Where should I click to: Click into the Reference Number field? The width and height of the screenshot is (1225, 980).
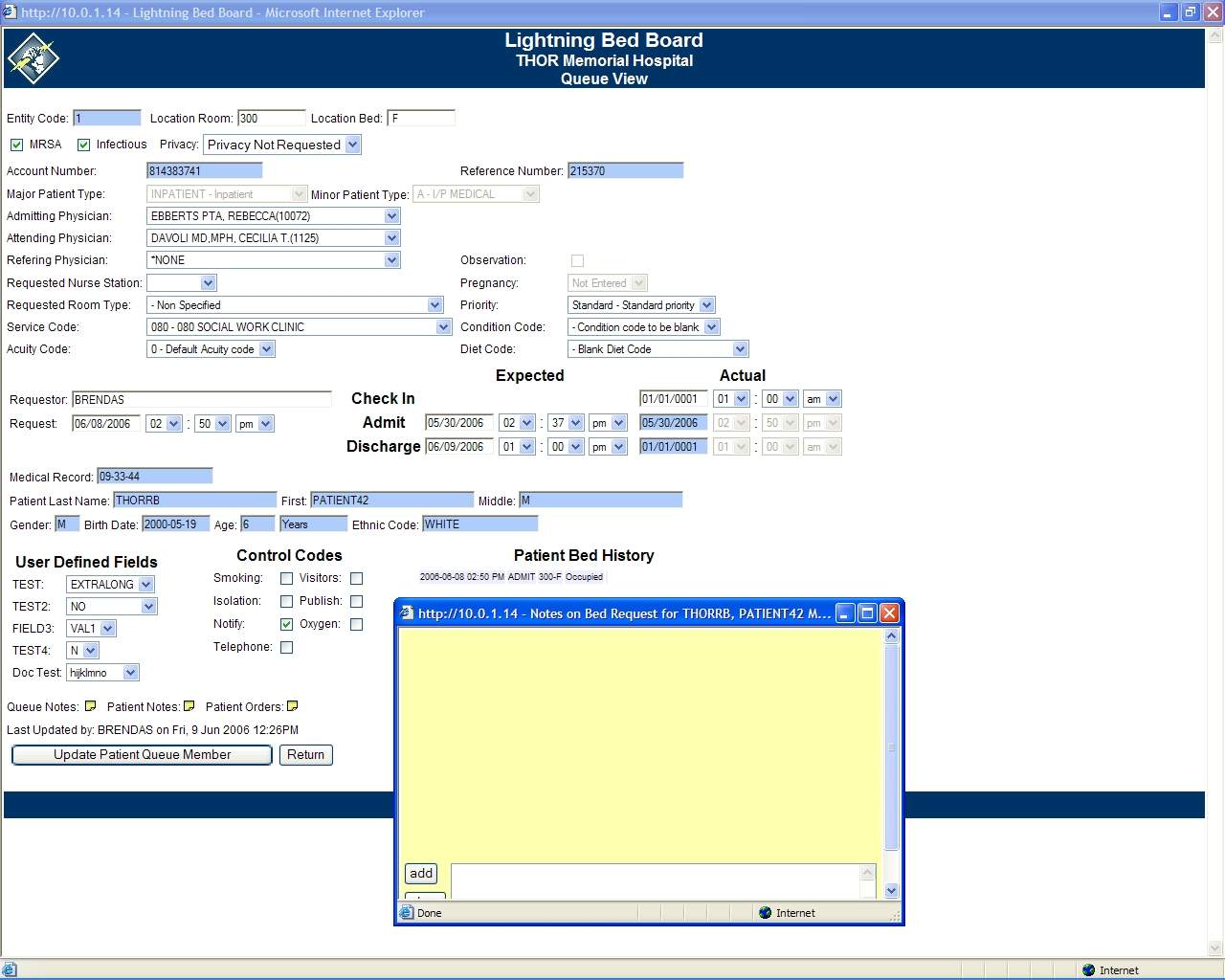pyautogui.click(x=626, y=171)
